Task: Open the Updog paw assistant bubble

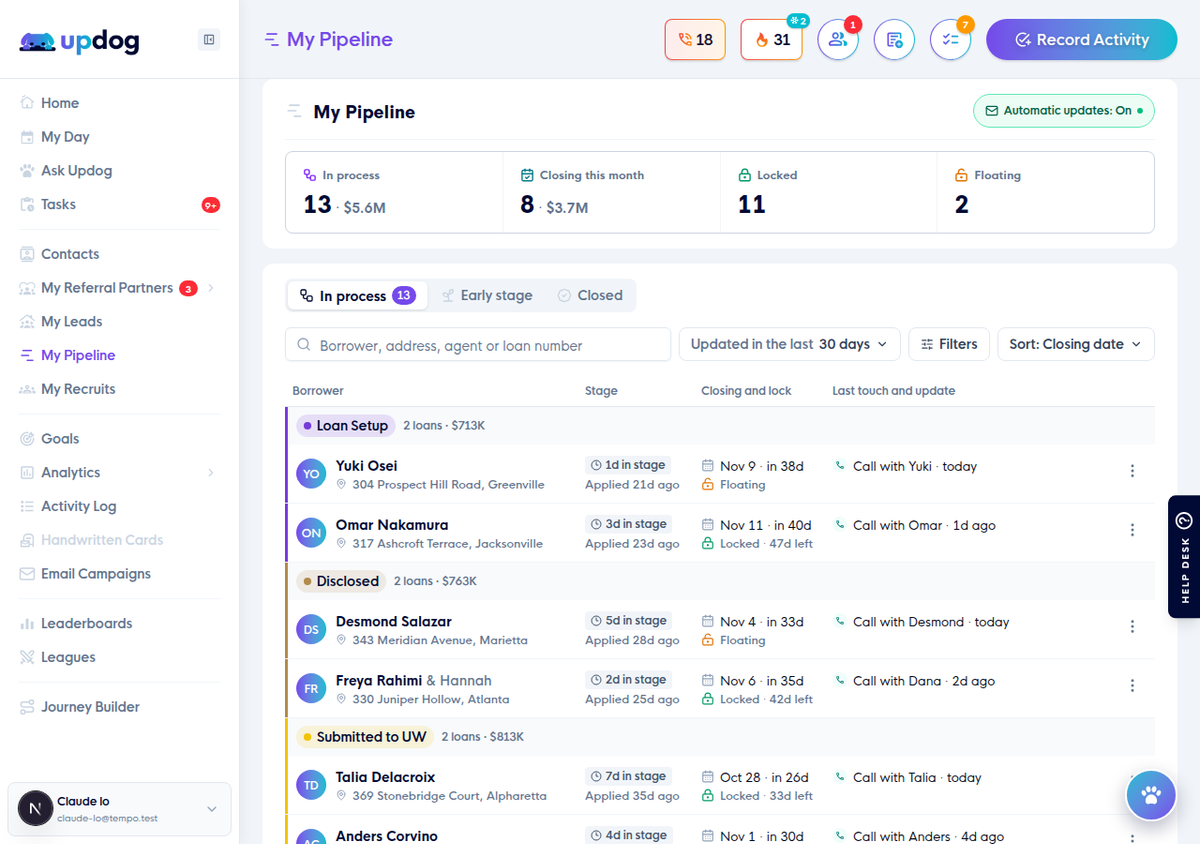Action: tap(1151, 796)
